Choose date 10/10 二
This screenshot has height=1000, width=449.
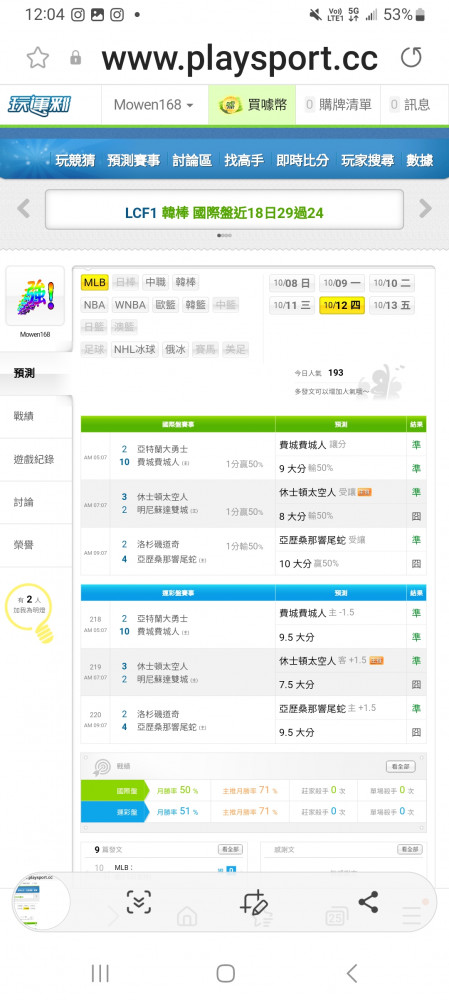[392, 283]
